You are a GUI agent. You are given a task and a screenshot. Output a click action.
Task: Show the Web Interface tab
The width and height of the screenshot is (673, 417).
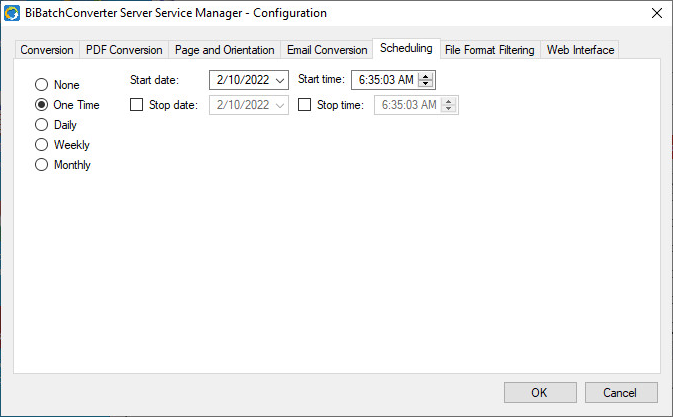(580, 50)
